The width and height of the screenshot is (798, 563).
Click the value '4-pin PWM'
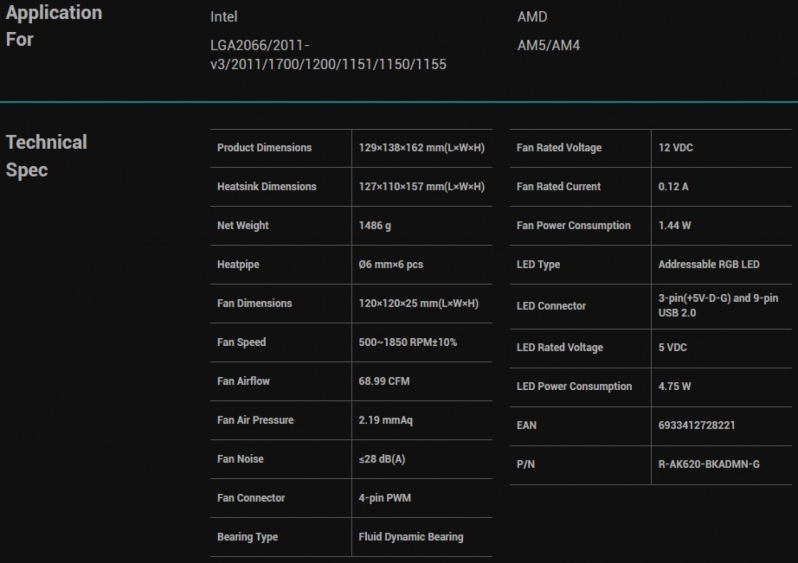click(384, 498)
